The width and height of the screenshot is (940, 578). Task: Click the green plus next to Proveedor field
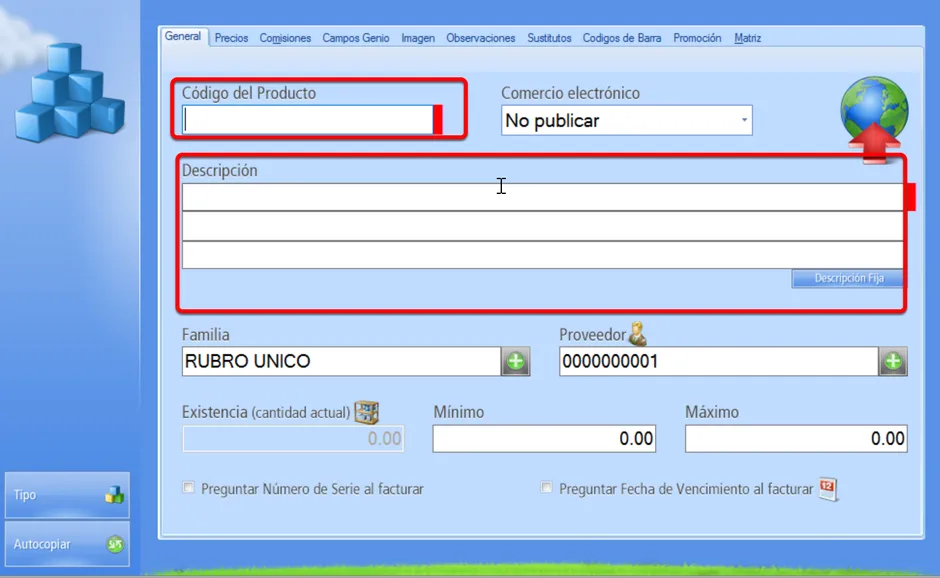point(893,362)
